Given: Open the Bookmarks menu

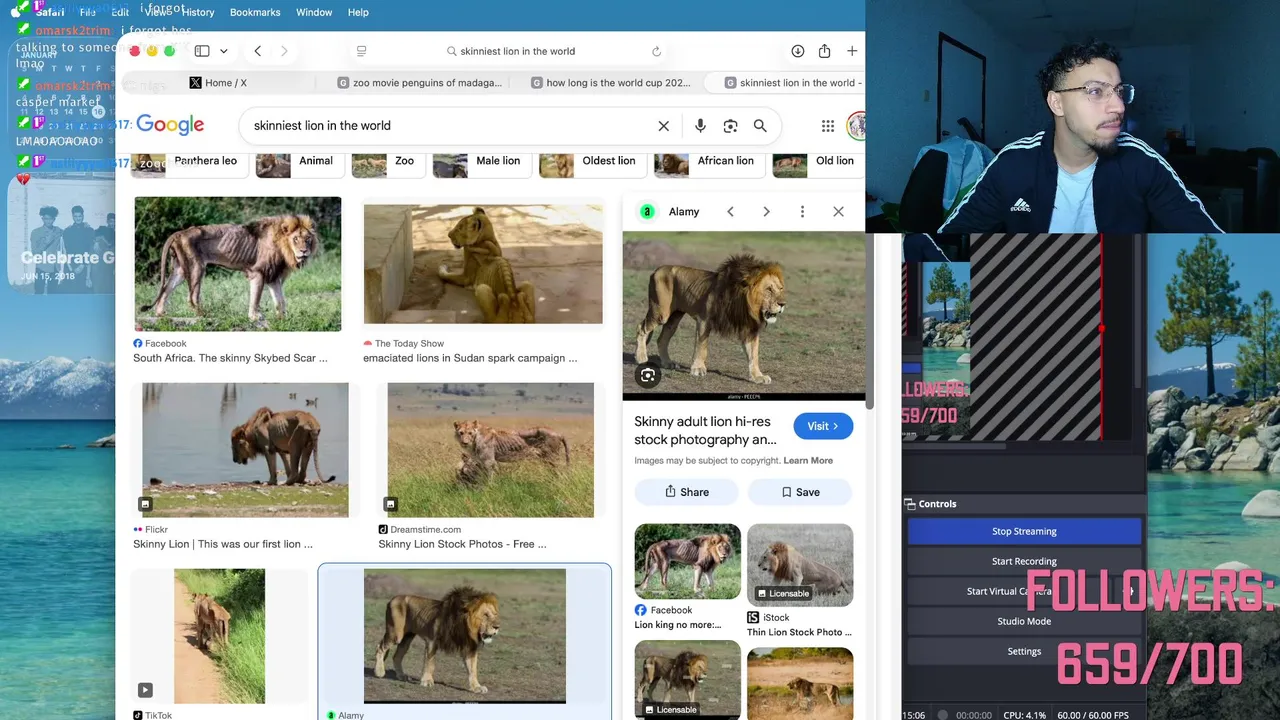Looking at the screenshot, I should pos(255,12).
